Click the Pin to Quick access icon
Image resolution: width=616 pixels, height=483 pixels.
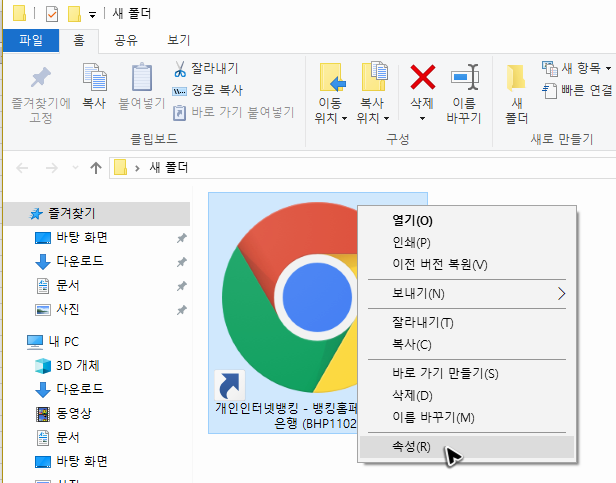(41, 77)
